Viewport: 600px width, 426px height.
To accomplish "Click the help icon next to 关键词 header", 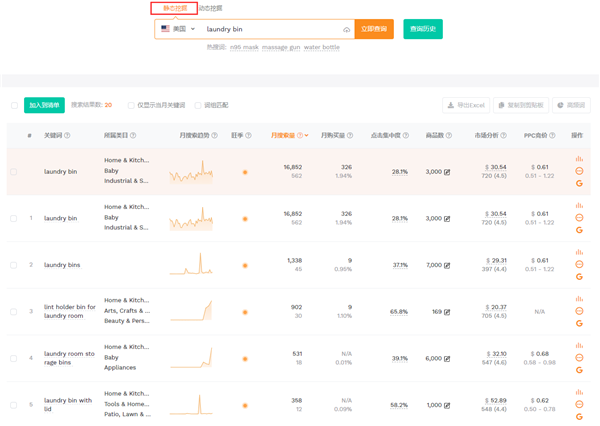I will pyautogui.click(x=67, y=135).
